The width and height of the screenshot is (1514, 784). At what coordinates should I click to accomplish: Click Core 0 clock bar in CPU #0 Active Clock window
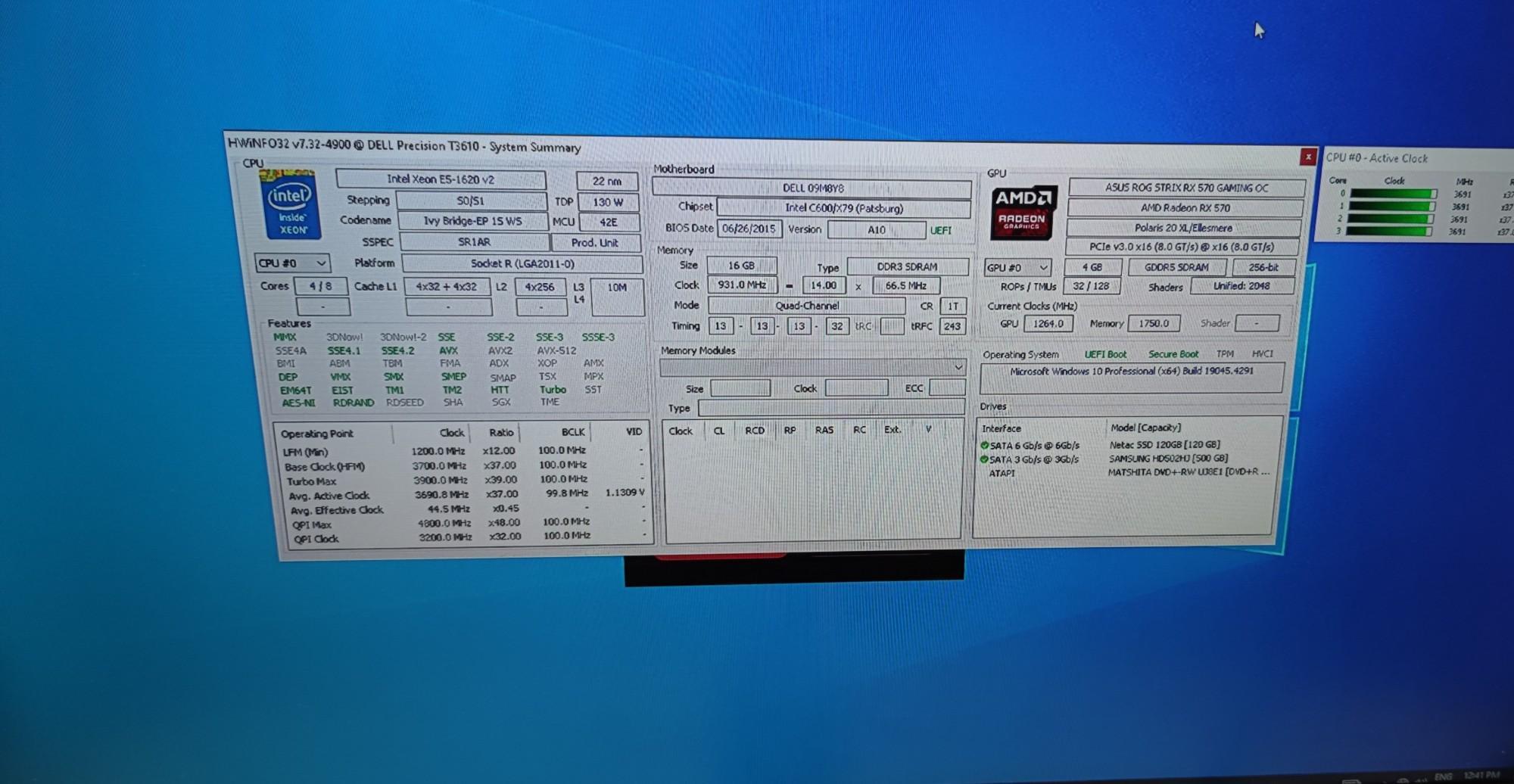(x=1393, y=194)
